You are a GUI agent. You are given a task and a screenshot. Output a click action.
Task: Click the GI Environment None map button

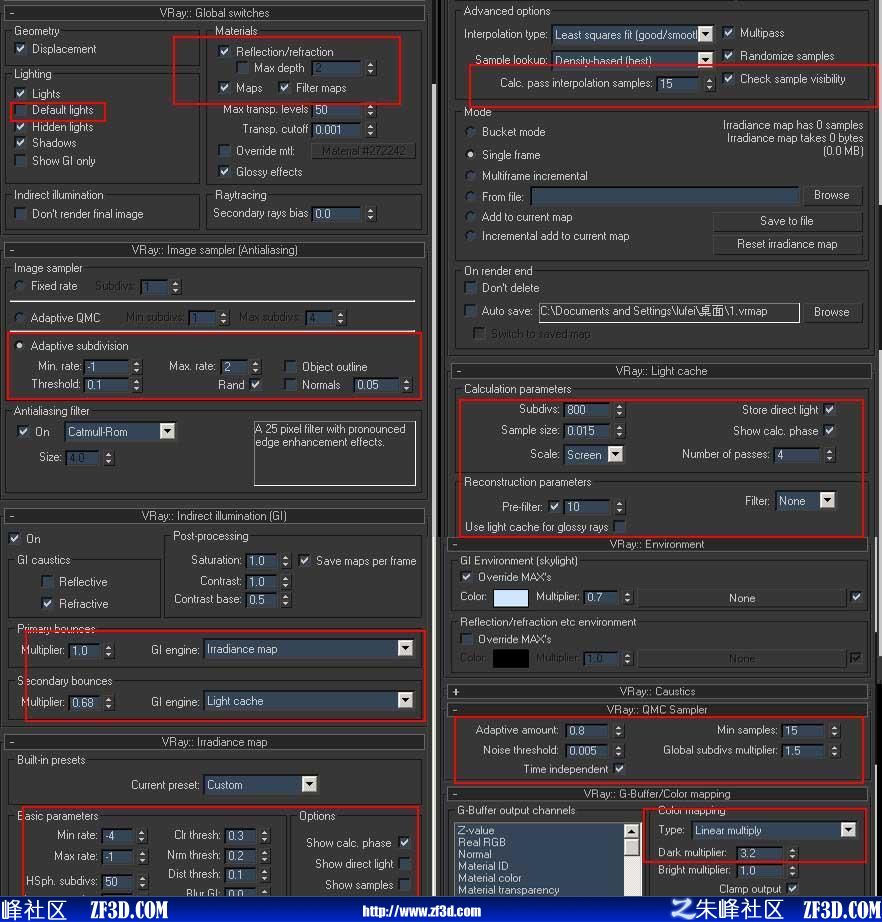(x=742, y=598)
